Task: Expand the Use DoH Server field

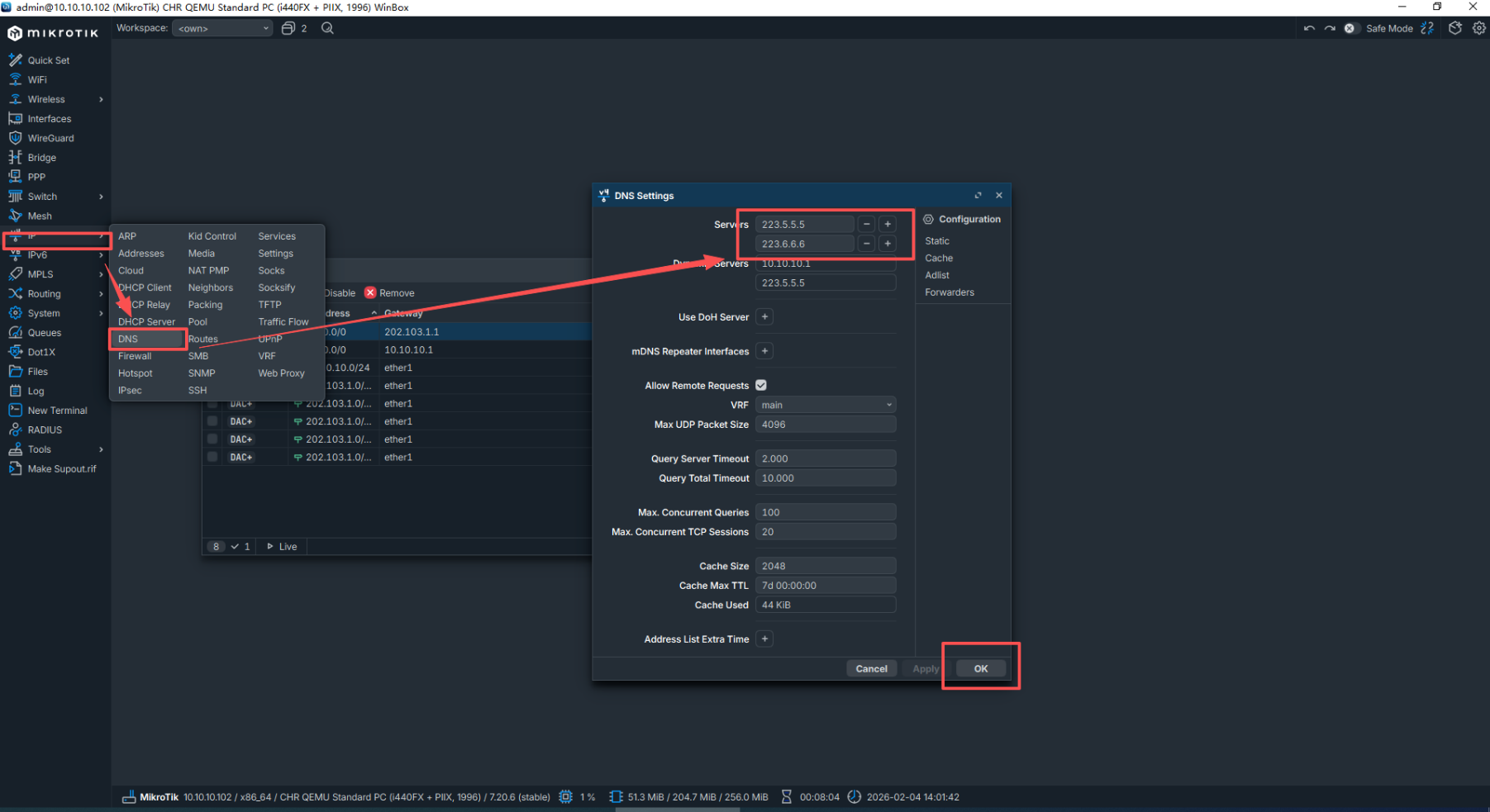Action: 764,317
